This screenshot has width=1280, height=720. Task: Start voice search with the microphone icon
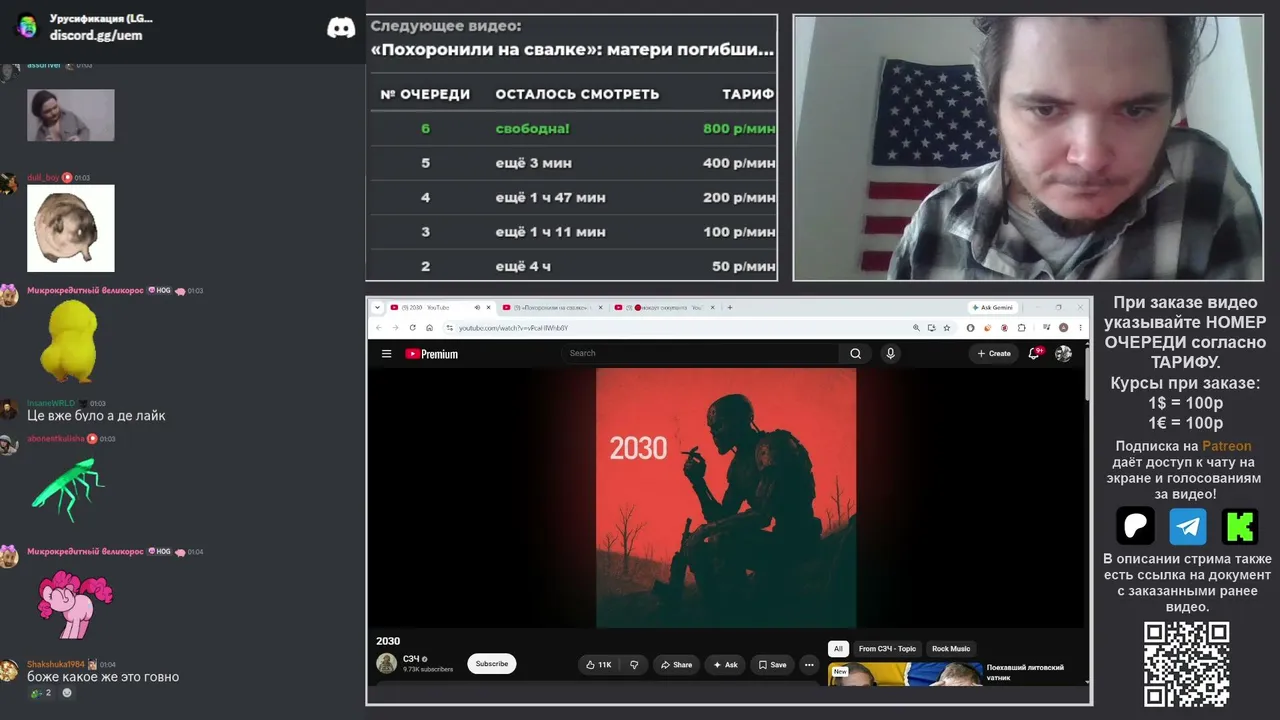(890, 353)
